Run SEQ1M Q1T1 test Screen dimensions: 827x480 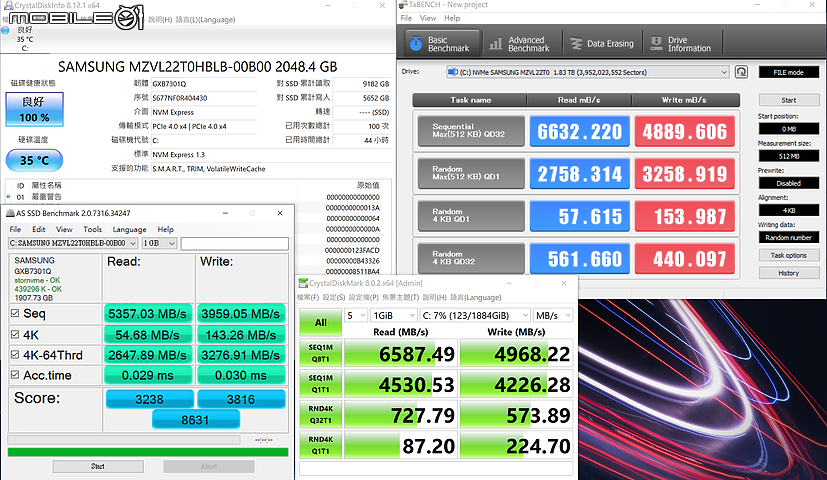pos(321,384)
